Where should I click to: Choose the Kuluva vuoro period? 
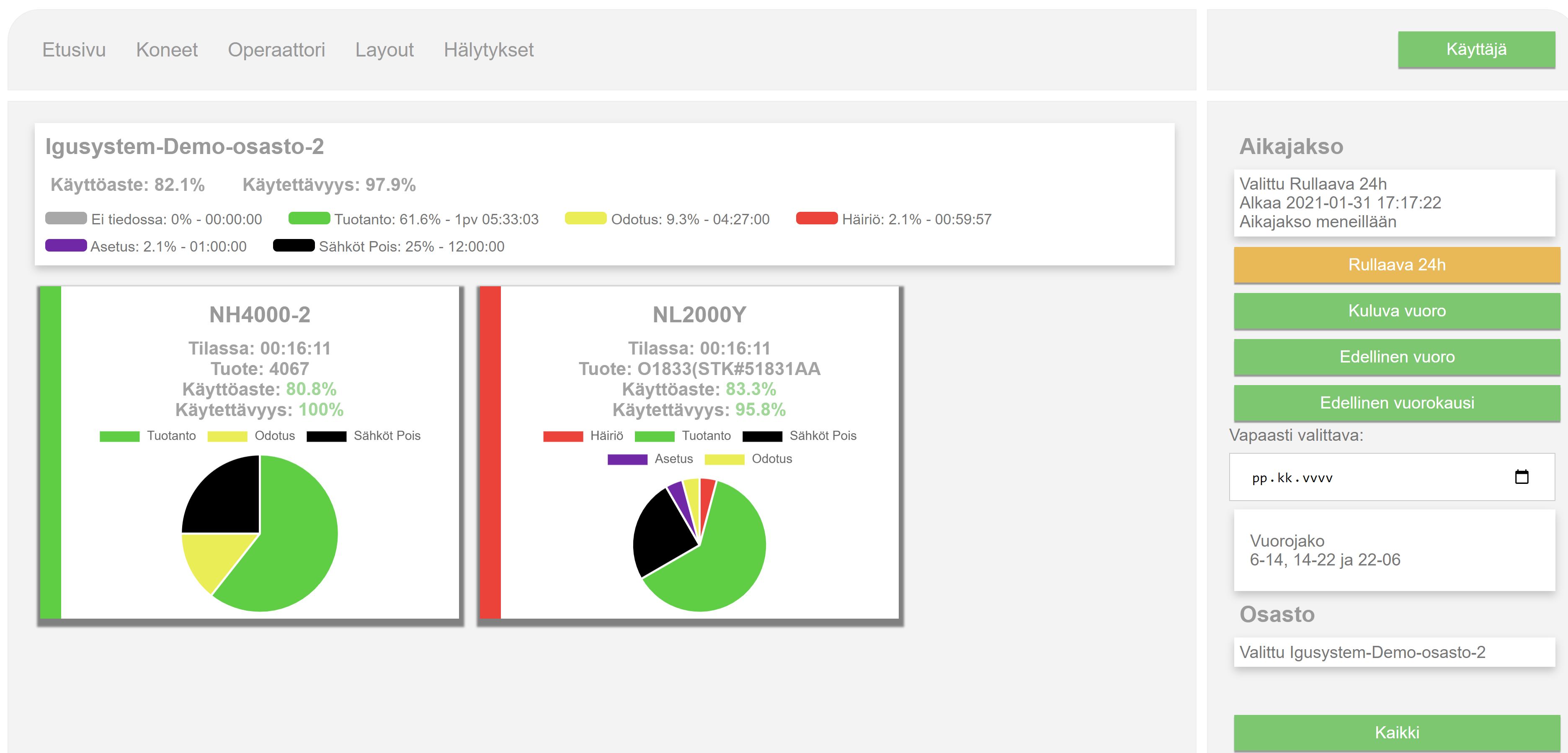(x=1396, y=311)
